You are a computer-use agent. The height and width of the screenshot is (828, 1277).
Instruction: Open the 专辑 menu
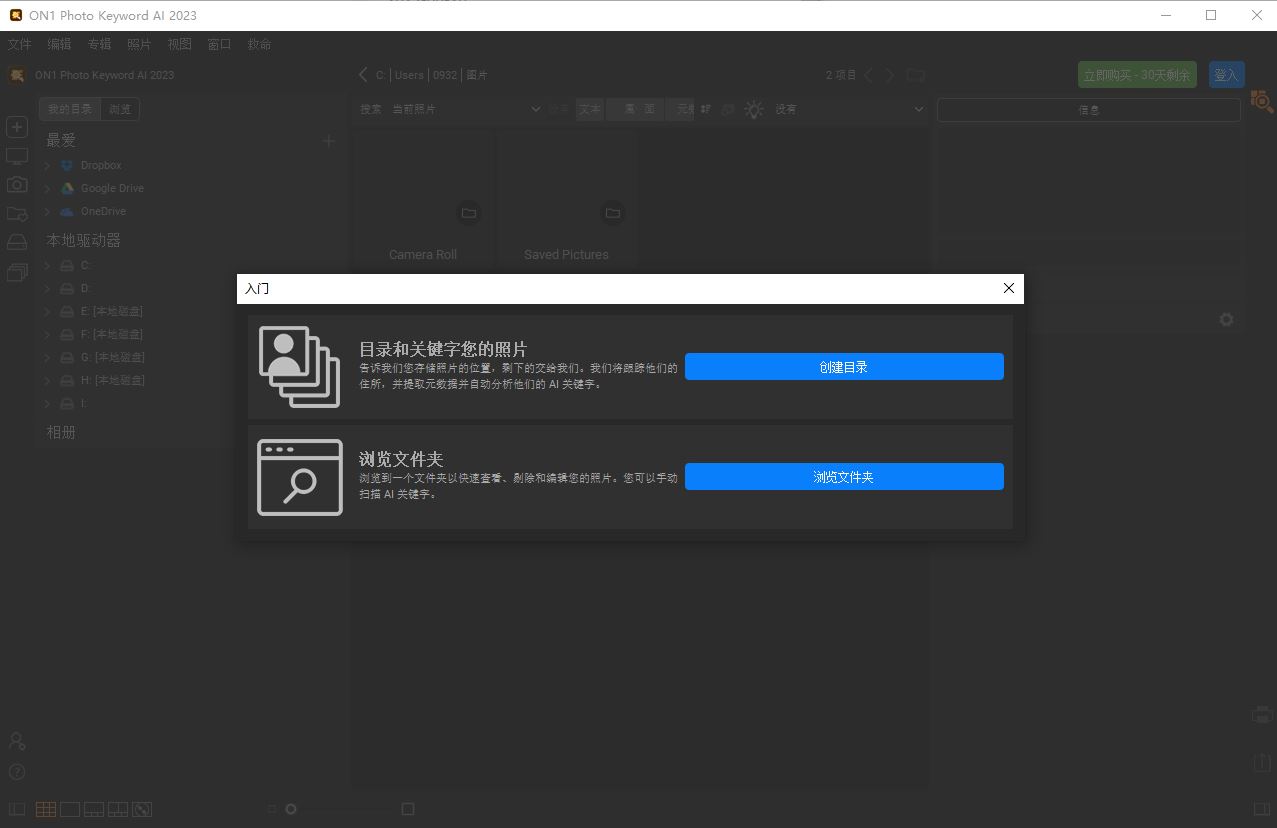tap(100, 44)
